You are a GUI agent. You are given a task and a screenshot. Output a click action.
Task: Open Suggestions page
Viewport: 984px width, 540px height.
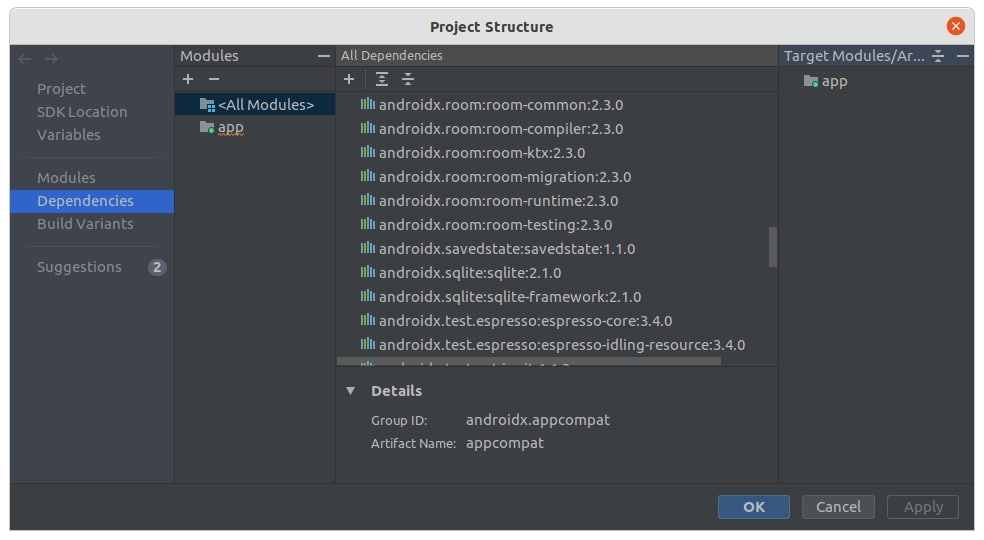click(x=79, y=267)
